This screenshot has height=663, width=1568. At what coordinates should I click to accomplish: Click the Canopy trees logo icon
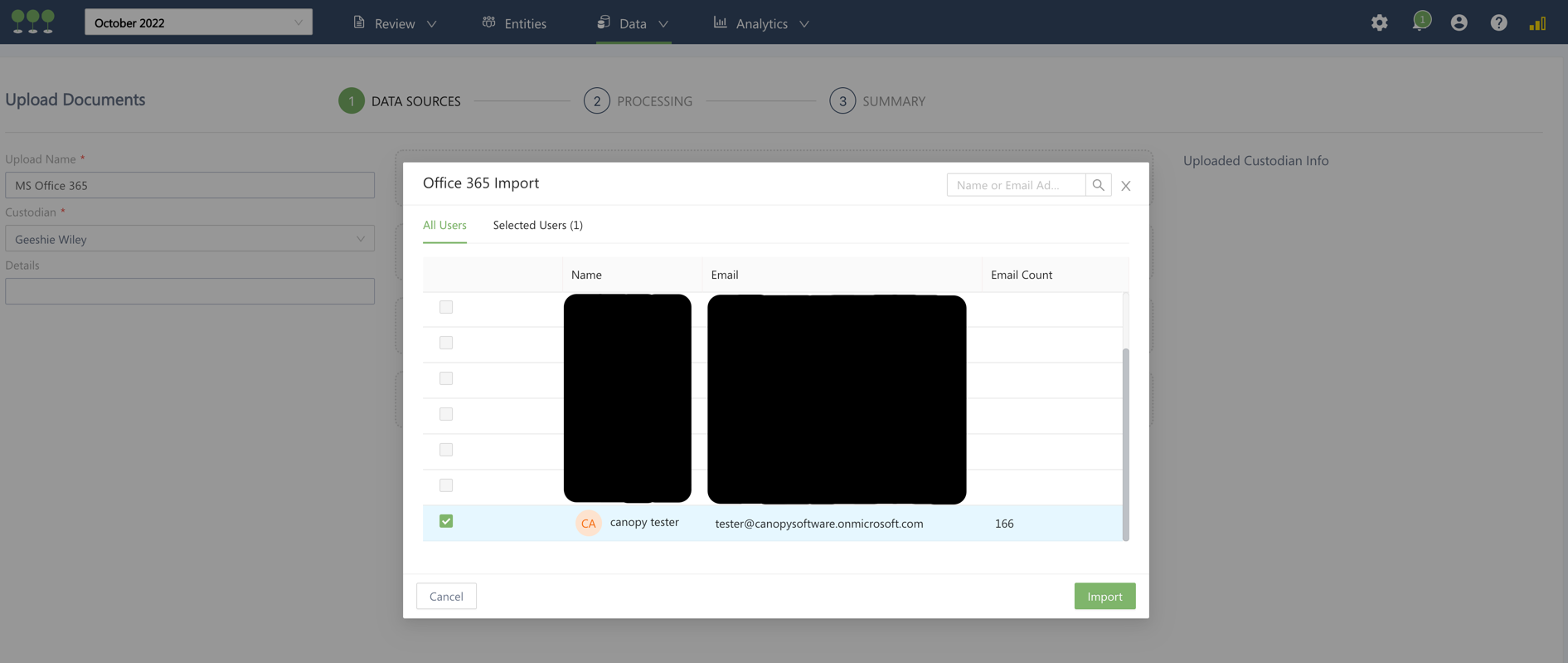[x=33, y=22]
